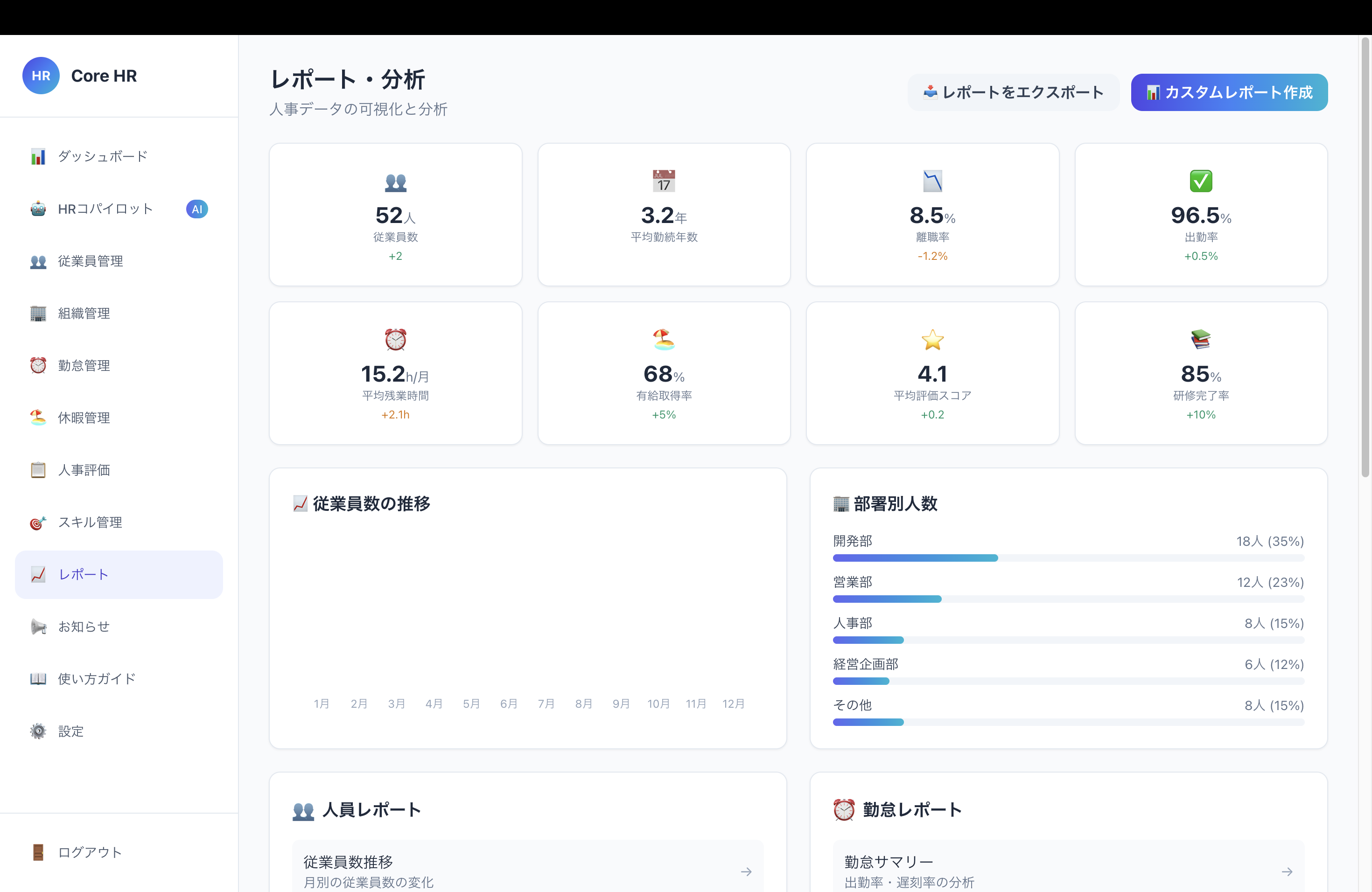The height and width of the screenshot is (892, 1372).
Task: Click the 設定 gear icon
Action: (38, 731)
